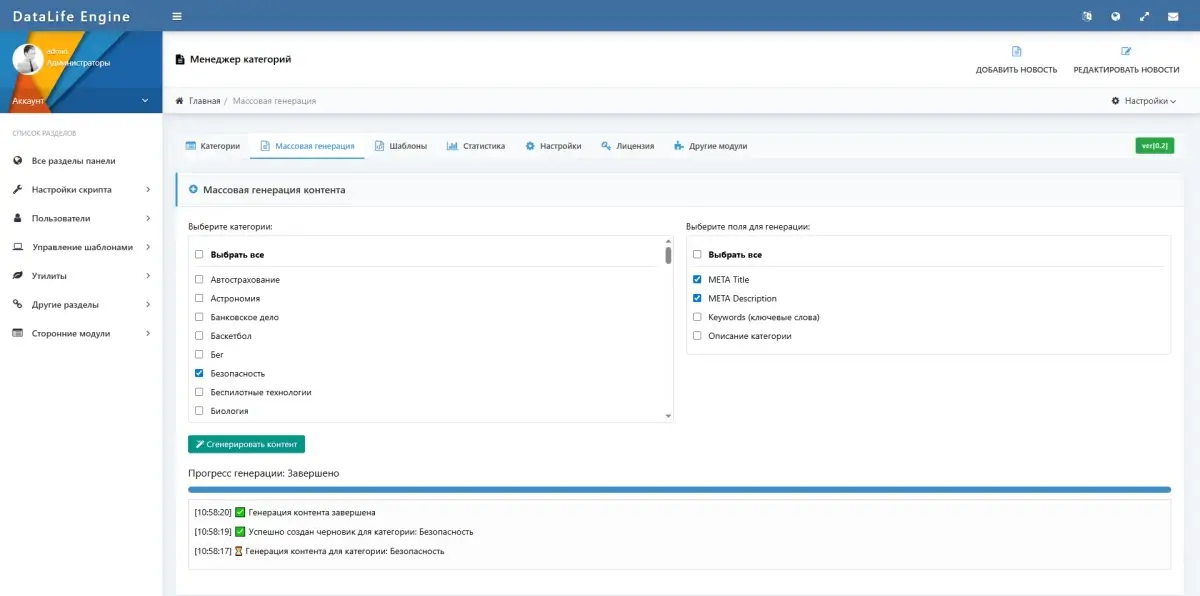Switch to the Шаблоны tab

pos(400,146)
